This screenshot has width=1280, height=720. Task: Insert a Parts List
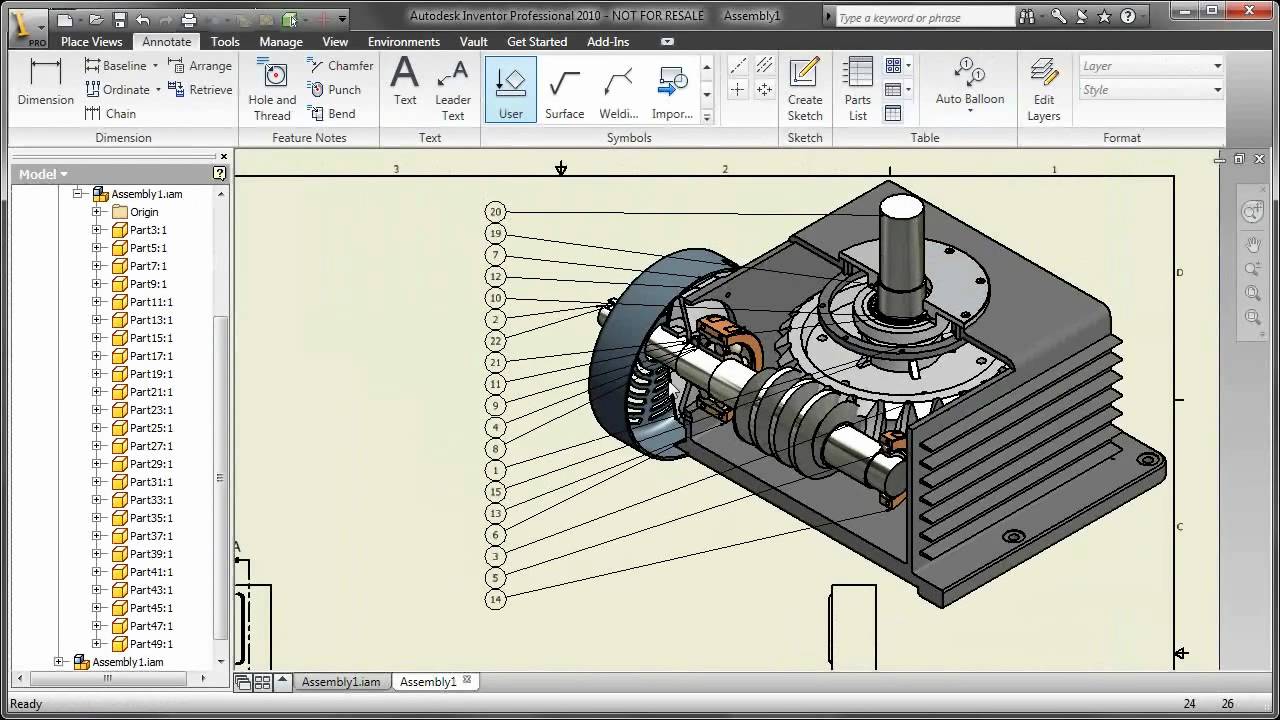click(858, 90)
